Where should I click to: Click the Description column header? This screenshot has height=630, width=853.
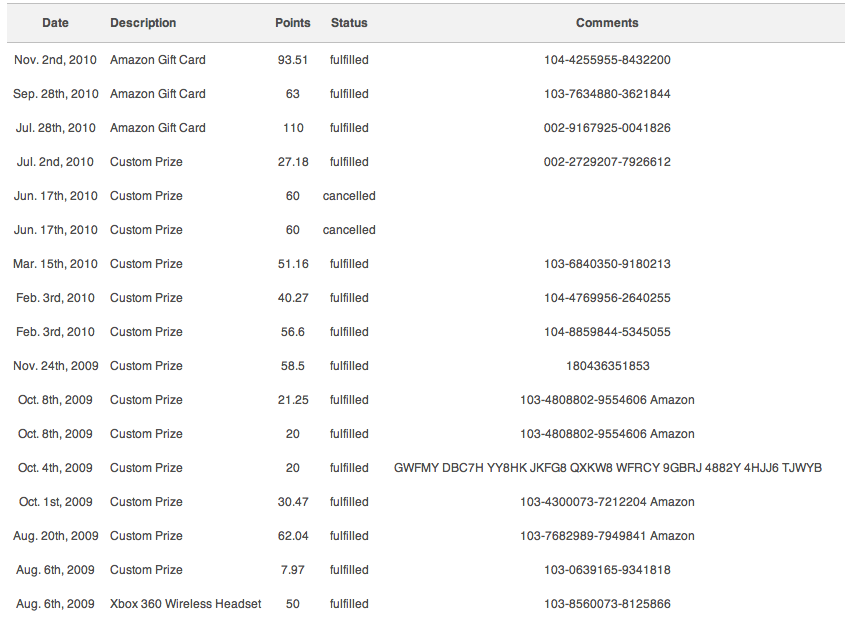point(143,23)
